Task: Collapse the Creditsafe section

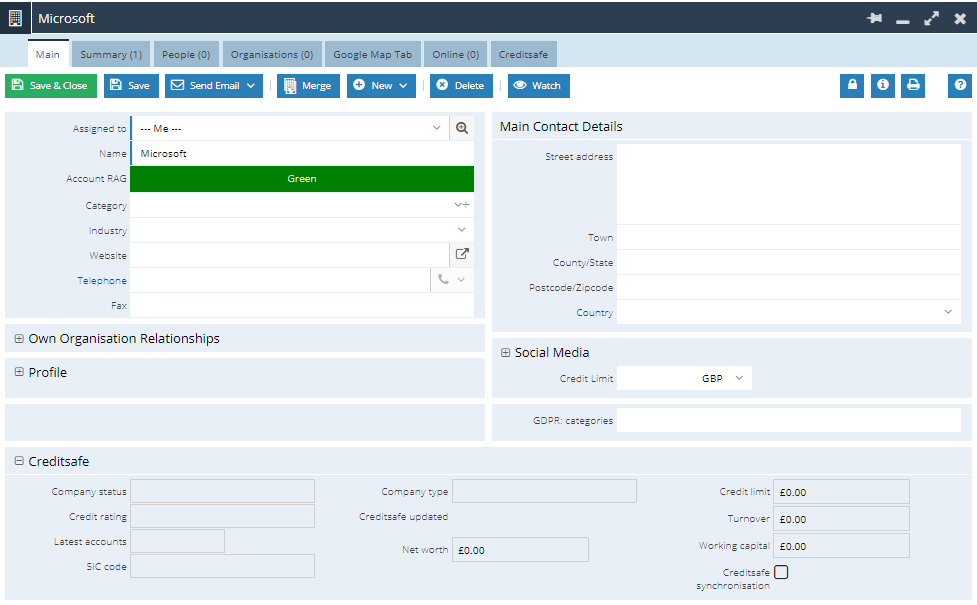Action: tap(19, 461)
